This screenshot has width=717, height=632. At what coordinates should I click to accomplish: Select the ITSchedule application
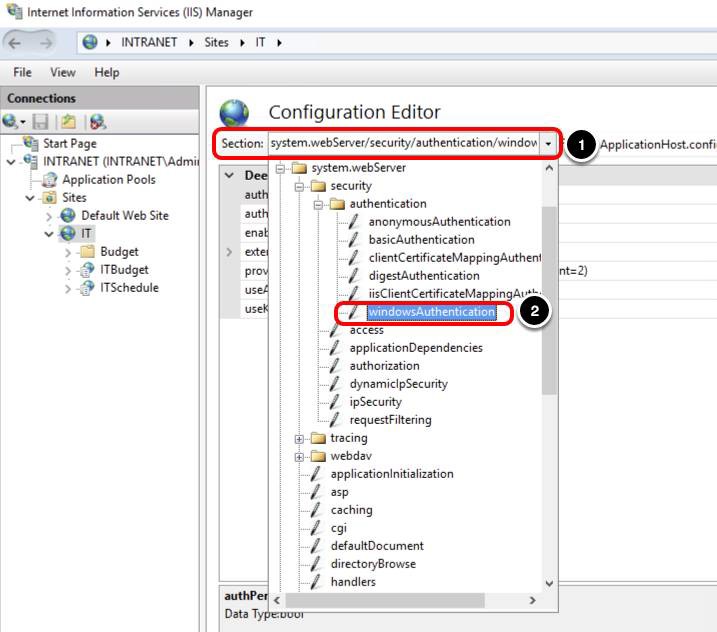click(129, 288)
